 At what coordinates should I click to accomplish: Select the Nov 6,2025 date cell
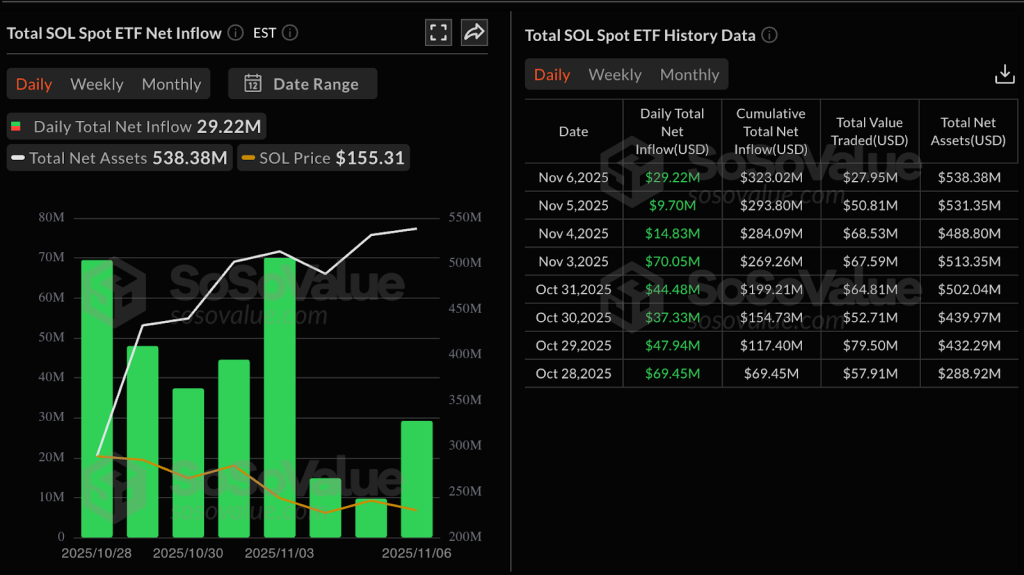[573, 177]
